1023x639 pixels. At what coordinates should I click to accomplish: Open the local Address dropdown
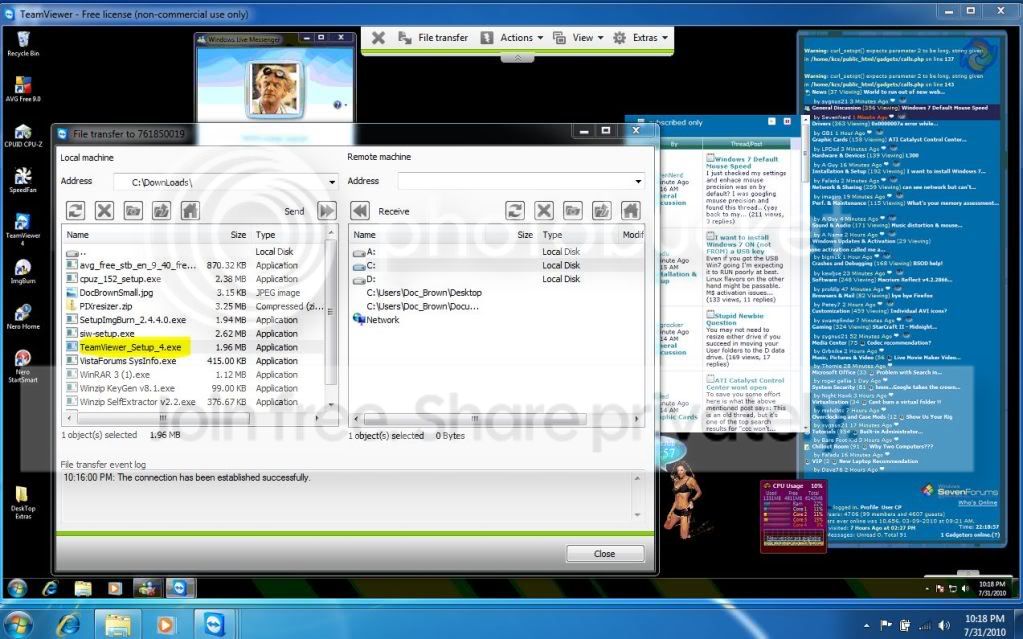pos(332,182)
